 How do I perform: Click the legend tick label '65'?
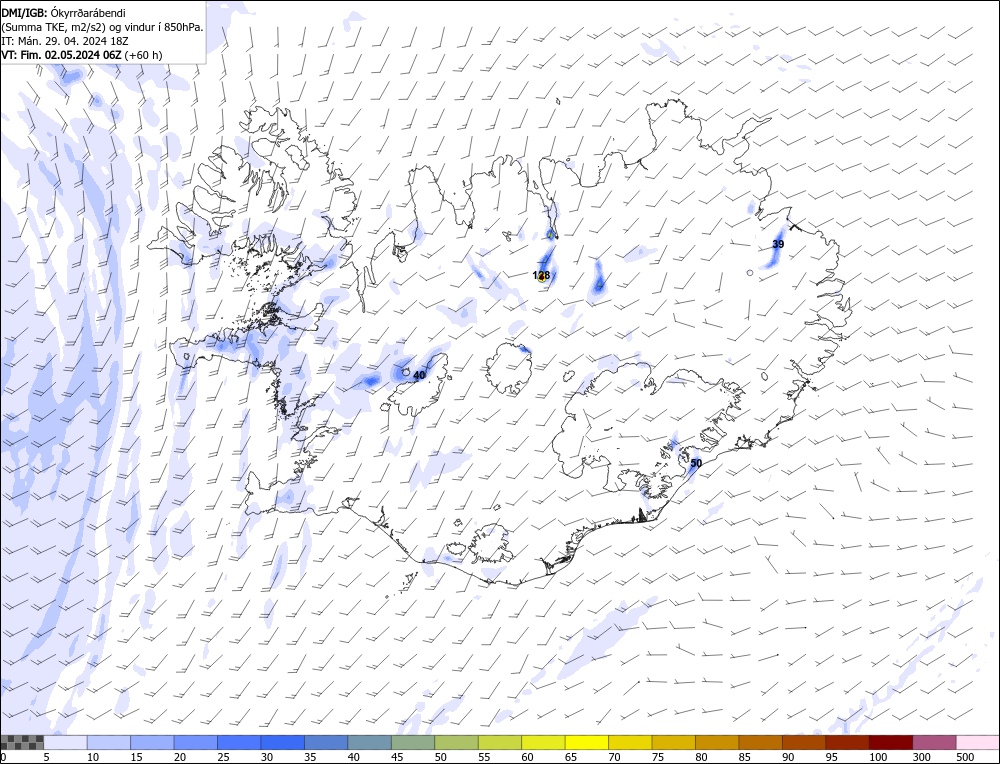(571, 757)
